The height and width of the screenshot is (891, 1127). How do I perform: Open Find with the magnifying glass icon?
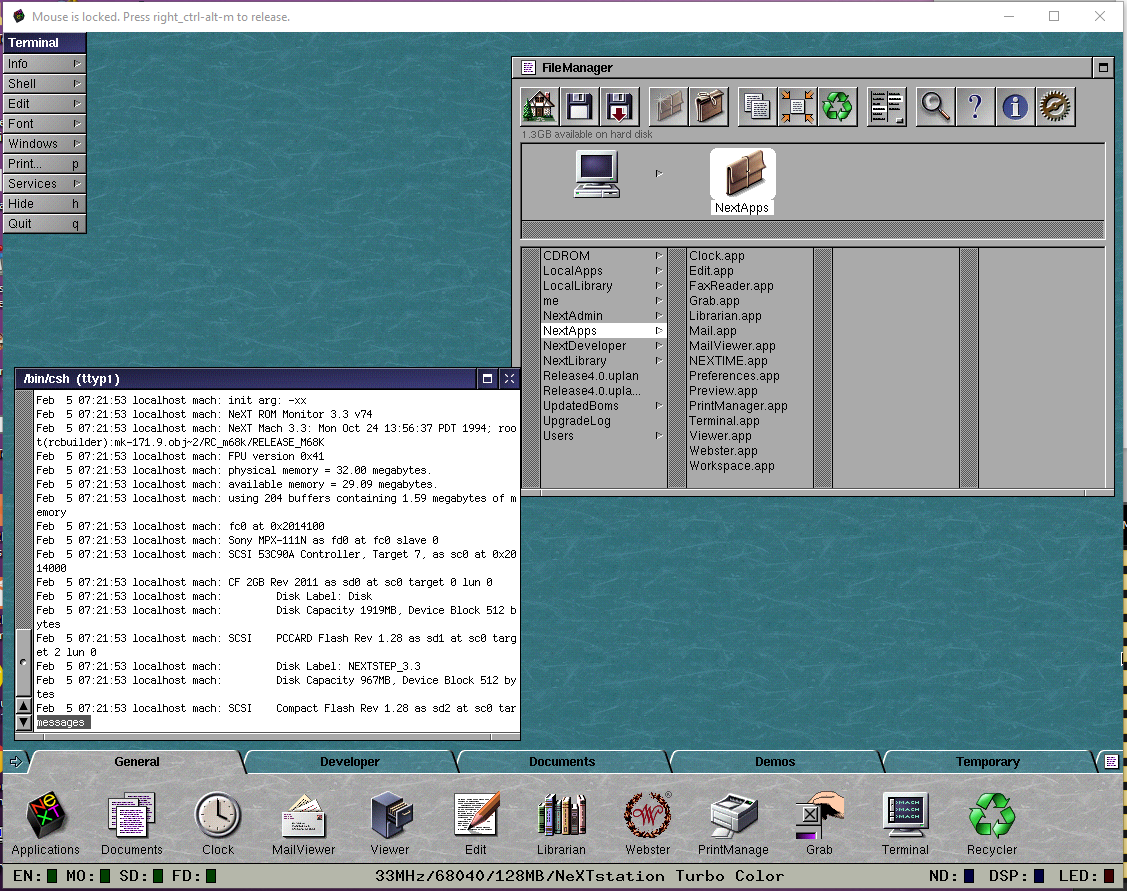coord(935,106)
